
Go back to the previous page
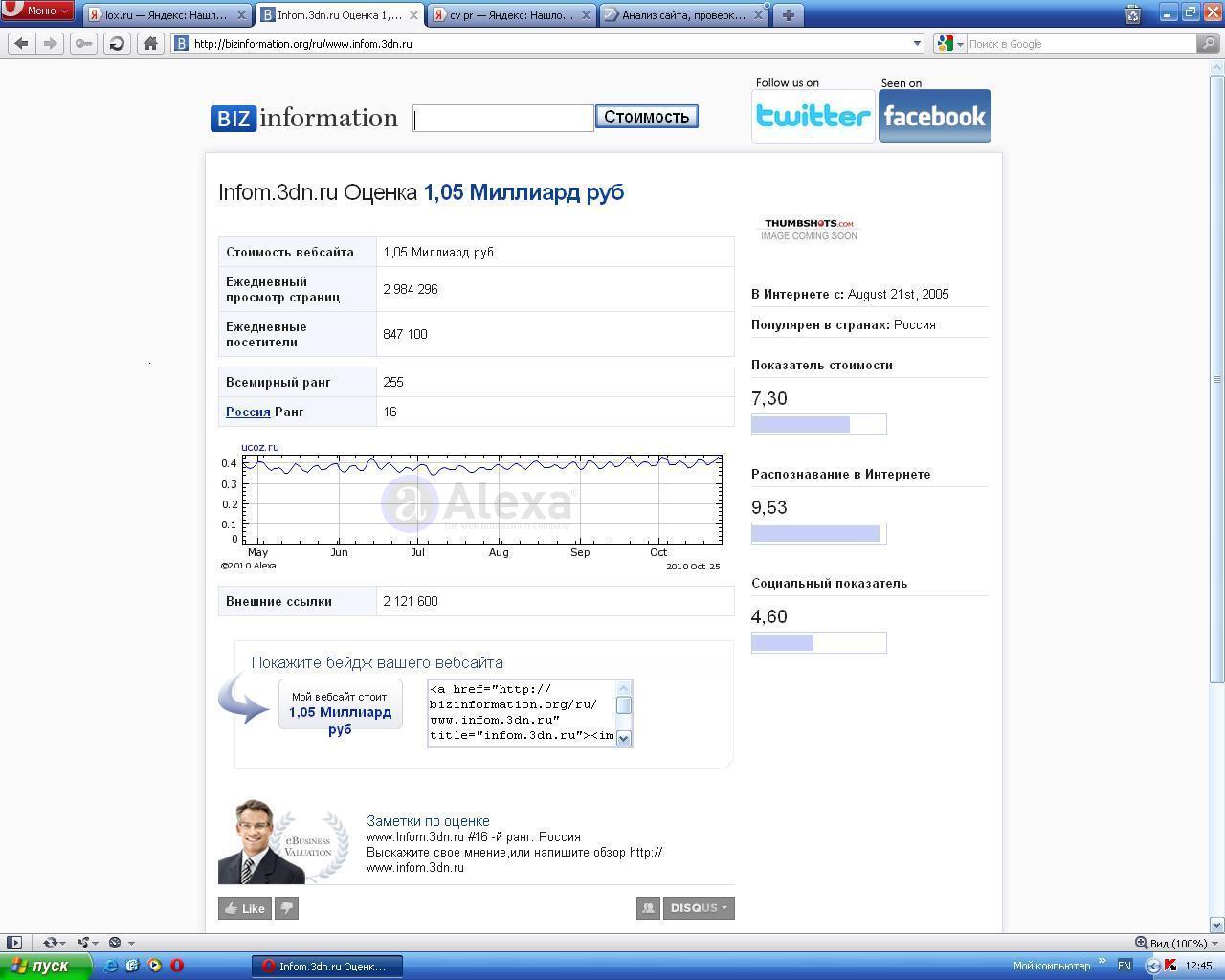coord(22,43)
